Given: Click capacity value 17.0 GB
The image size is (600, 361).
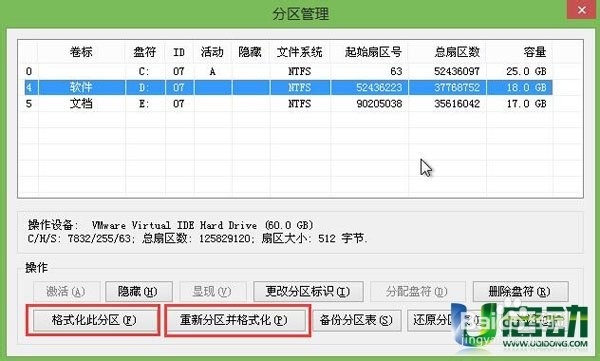Looking at the screenshot, I should [527, 103].
